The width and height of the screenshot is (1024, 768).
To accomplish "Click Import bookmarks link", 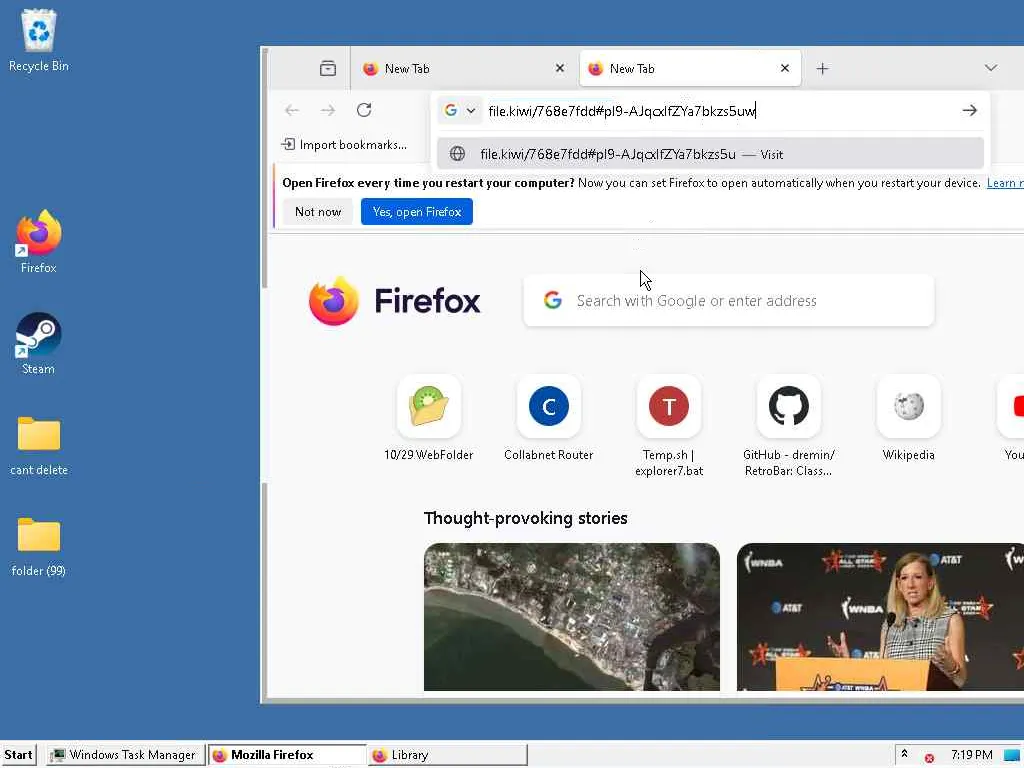I will [344, 144].
